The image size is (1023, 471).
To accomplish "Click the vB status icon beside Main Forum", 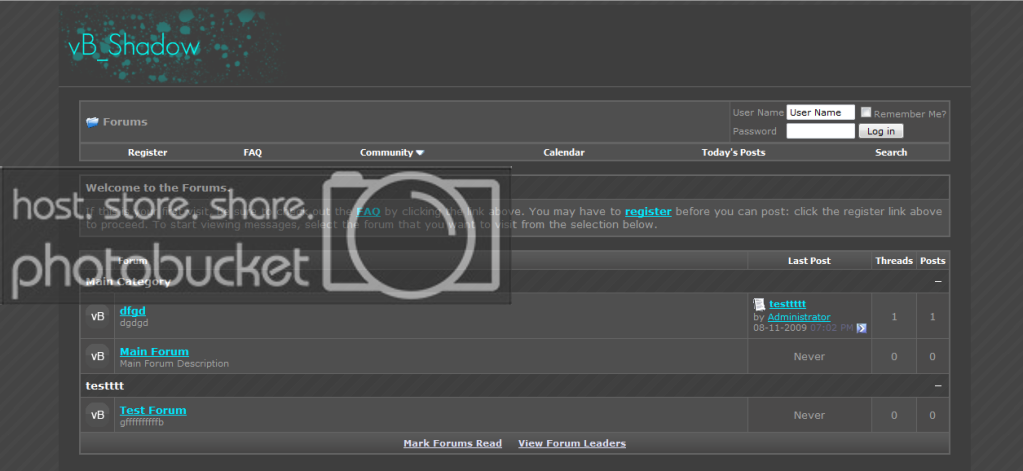I will coord(97,356).
